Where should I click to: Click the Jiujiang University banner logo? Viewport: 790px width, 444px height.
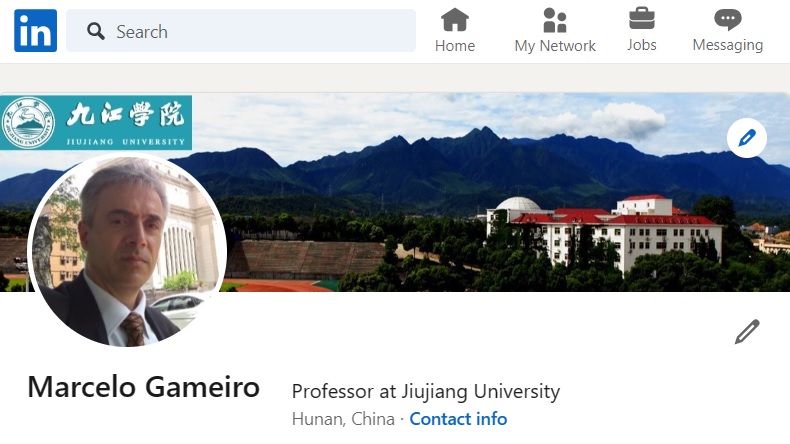[x=96, y=122]
